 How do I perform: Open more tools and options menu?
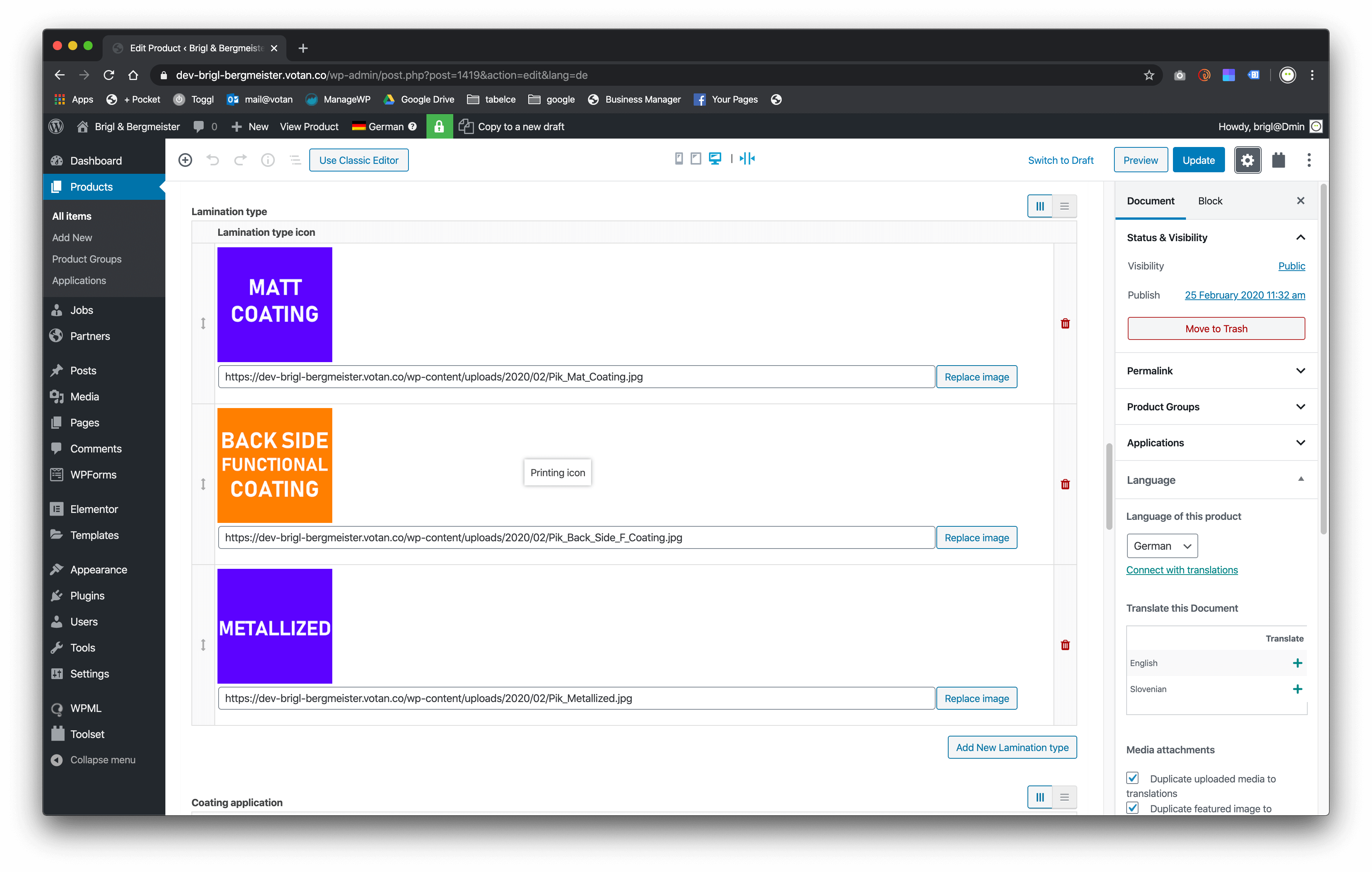click(x=1309, y=160)
